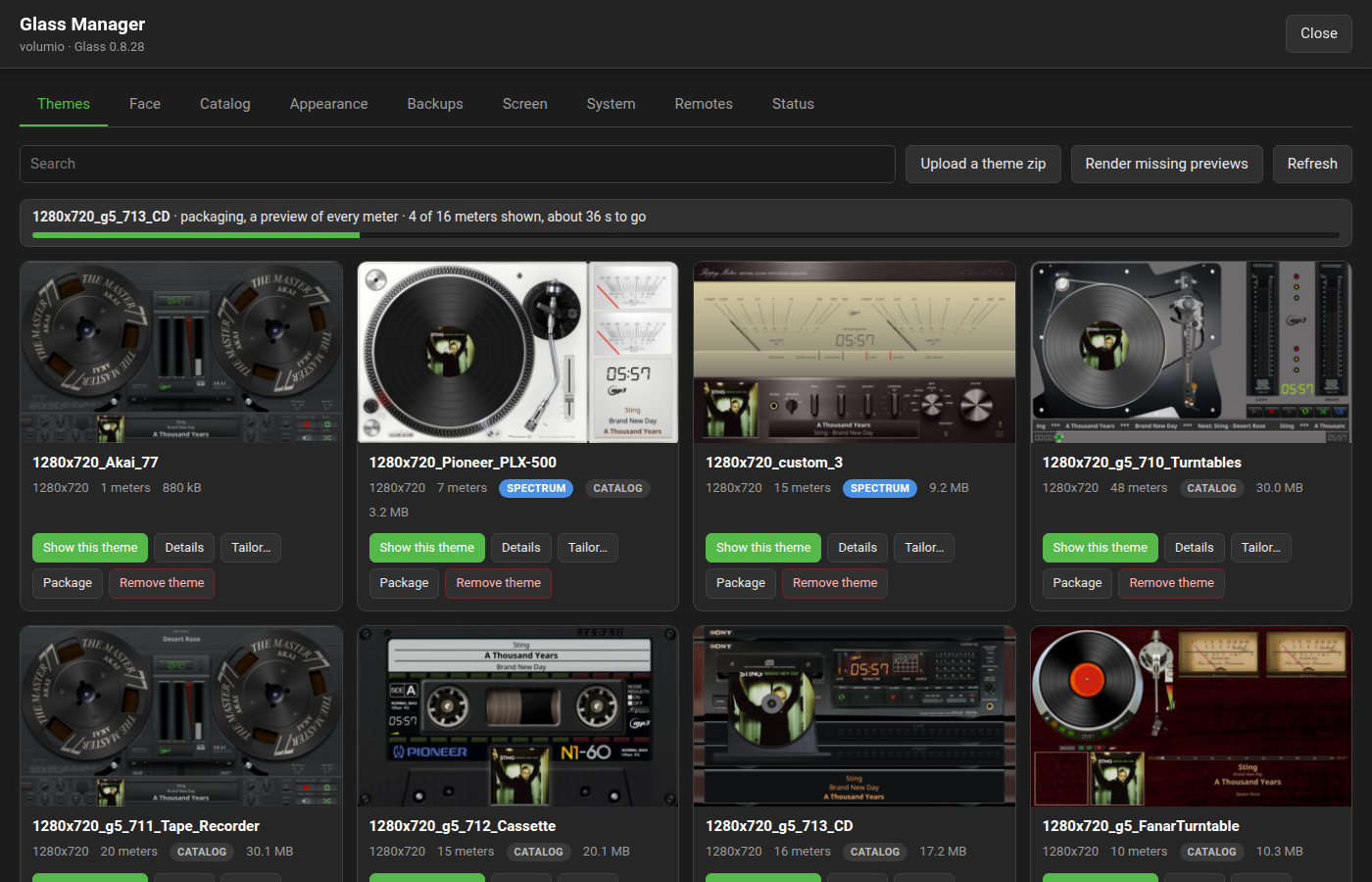Select the Themes tab
The width and height of the screenshot is (1372, 882).
tap(64, 104)
